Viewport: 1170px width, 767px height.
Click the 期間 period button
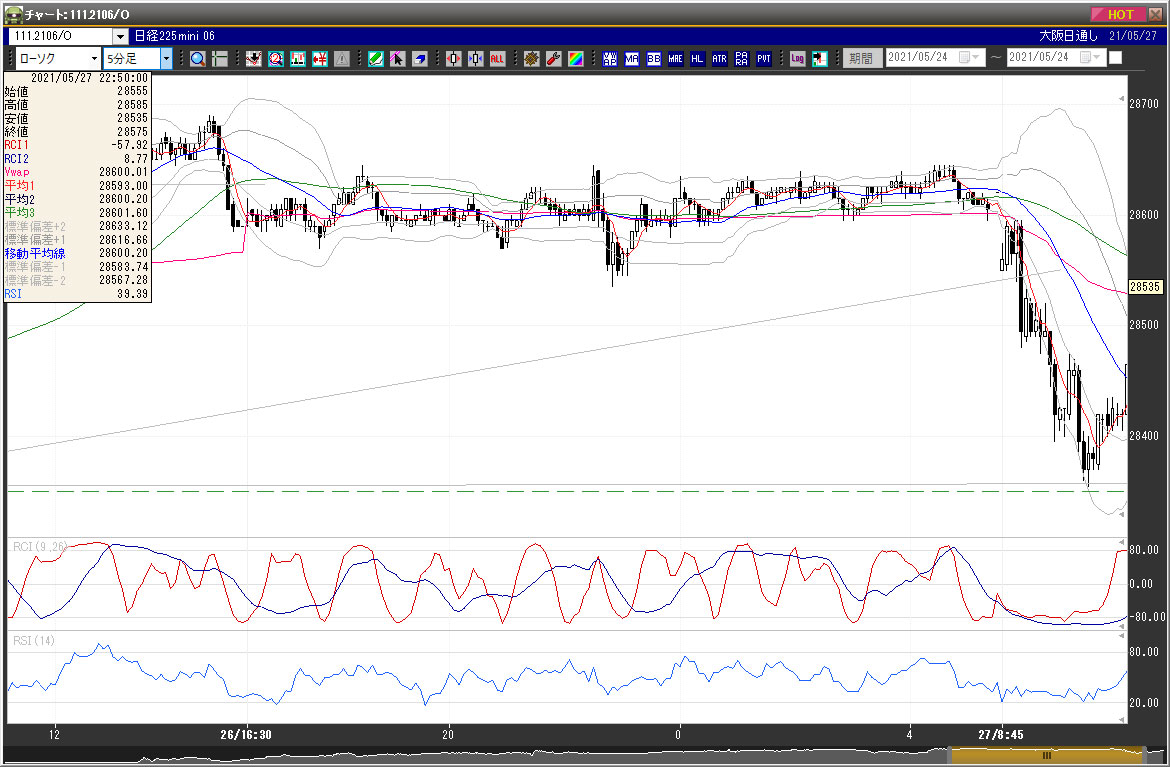tap(860, 58)
